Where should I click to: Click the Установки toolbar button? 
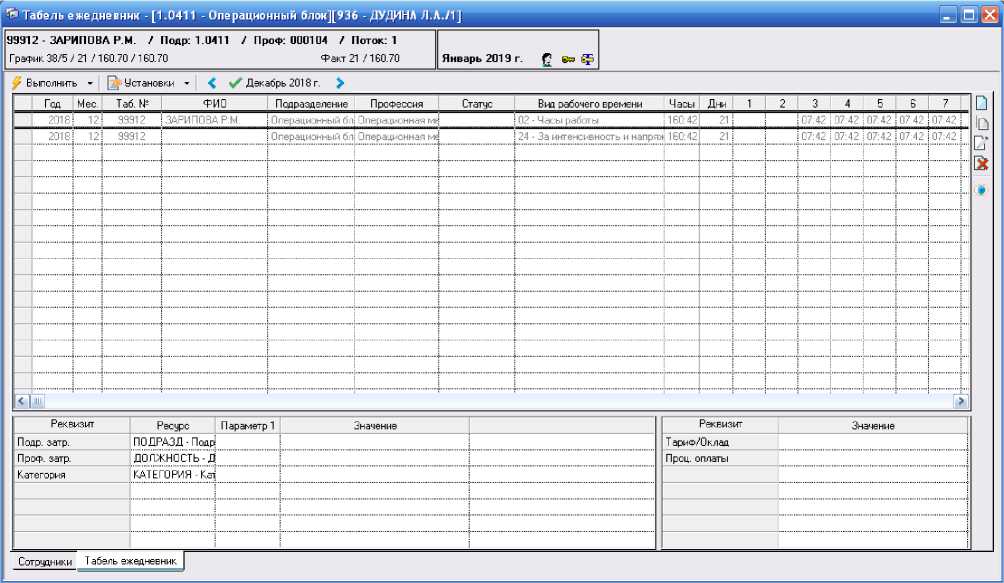point(141,83)
